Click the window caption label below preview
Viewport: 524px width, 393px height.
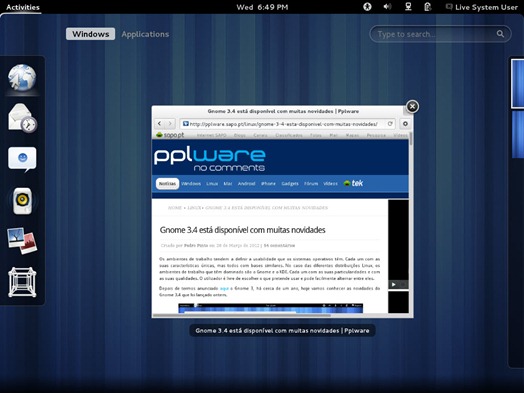[282, 331]
